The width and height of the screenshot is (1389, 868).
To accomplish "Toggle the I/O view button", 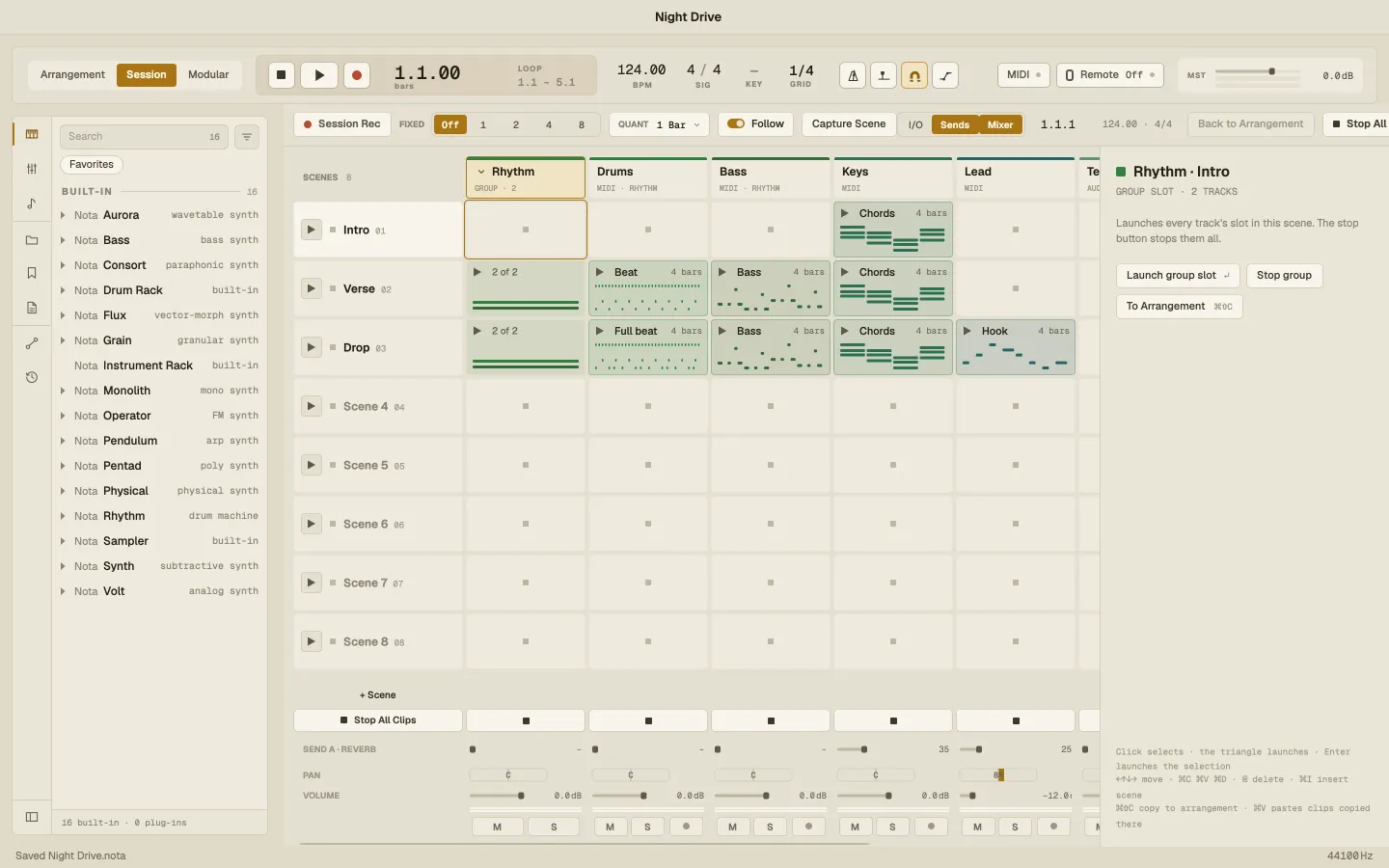I will coord(915,124).
